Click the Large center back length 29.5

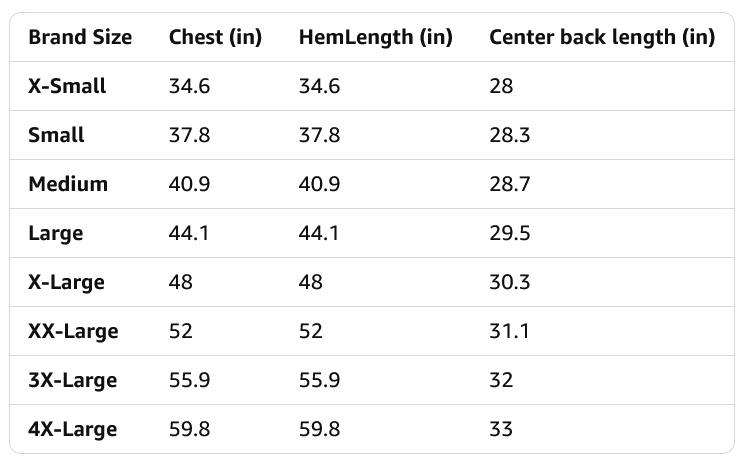[x=510, y=233]
